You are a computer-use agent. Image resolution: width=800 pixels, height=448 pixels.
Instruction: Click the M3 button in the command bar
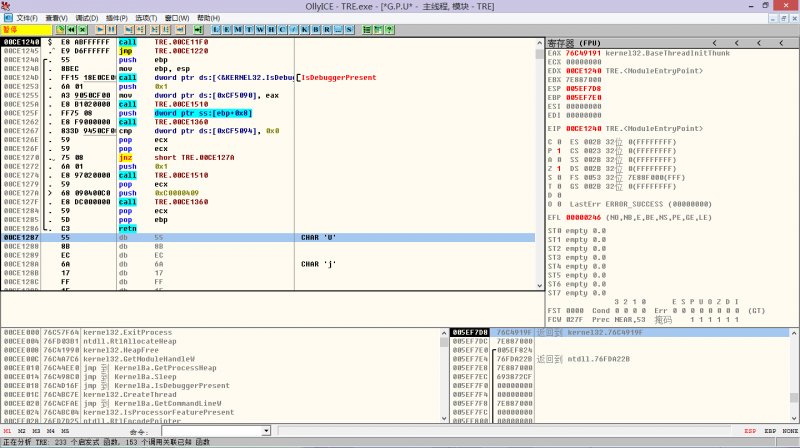tap(36, 431)
